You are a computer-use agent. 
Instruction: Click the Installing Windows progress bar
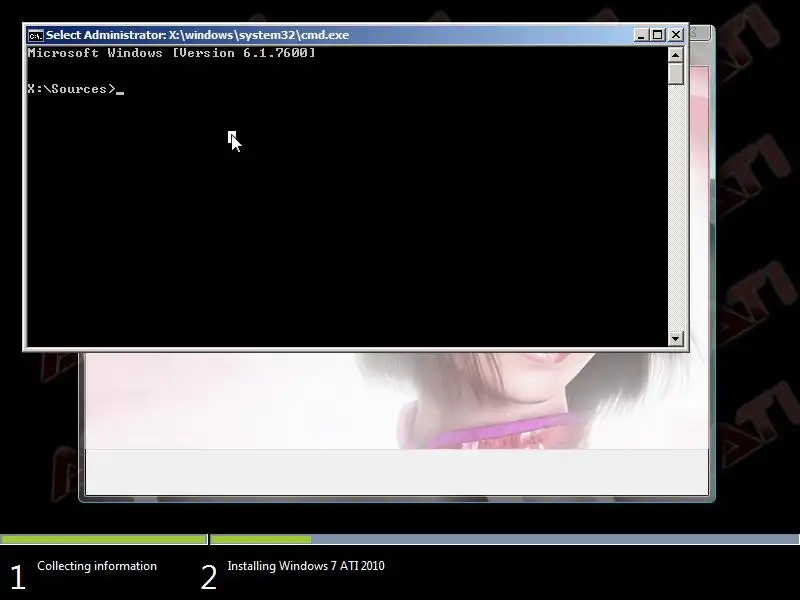click(x=505, y=539)
